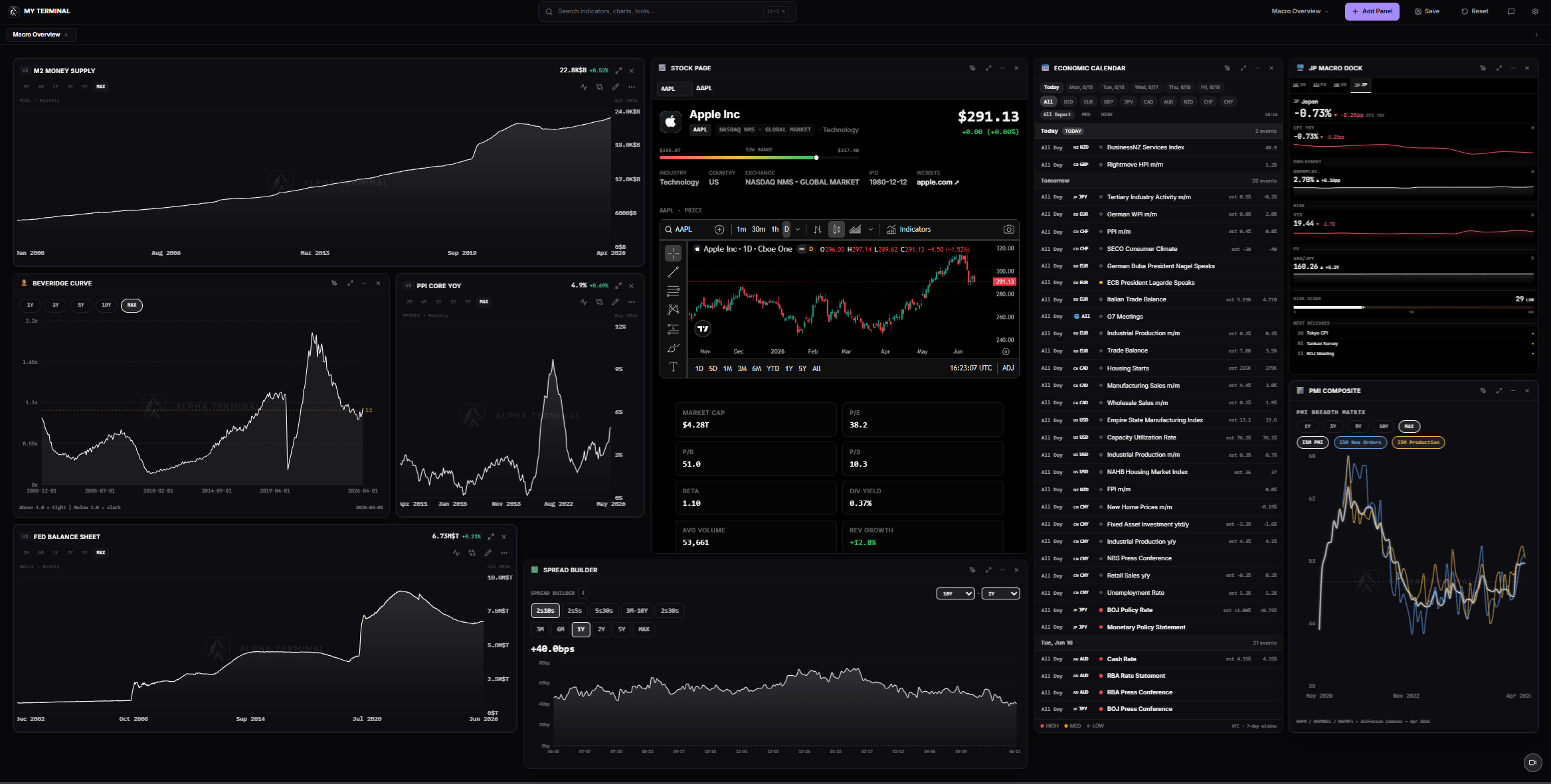Screen dimensions: 1551x784
Task: Switch macro dock to US tab
Action: 1299,85
